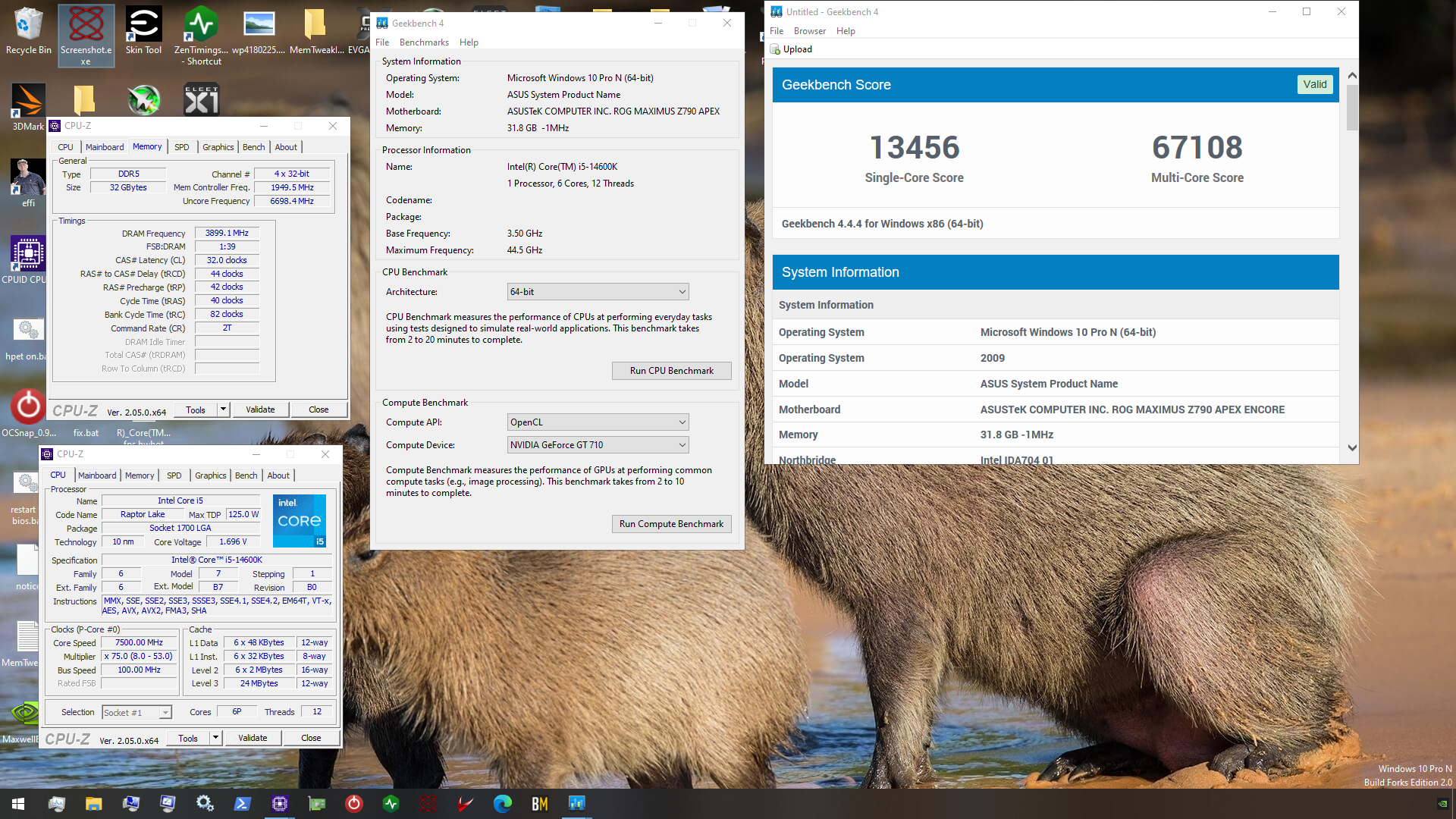Open the File menu in Geekbench 4
The height and width of the screenshot is (819, 1456).
tap(382, 42)
